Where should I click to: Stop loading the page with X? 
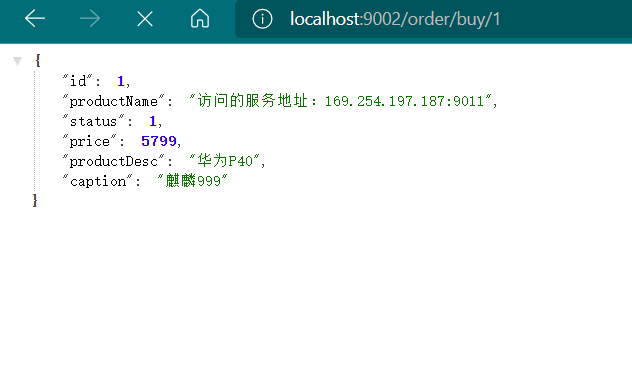(x=145, y=19)
